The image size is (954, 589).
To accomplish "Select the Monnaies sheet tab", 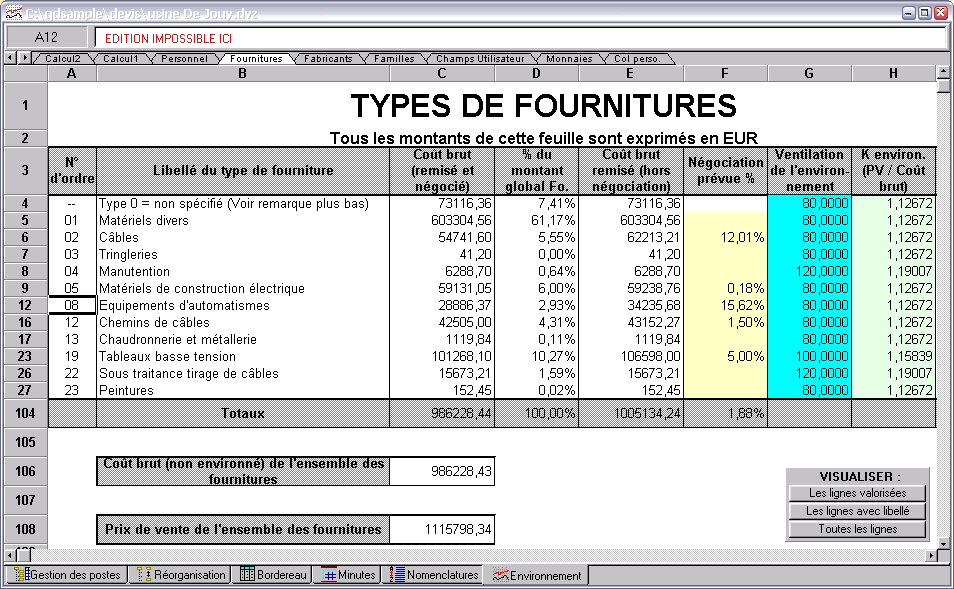I will pyautogui.click(x=569, y=59).
